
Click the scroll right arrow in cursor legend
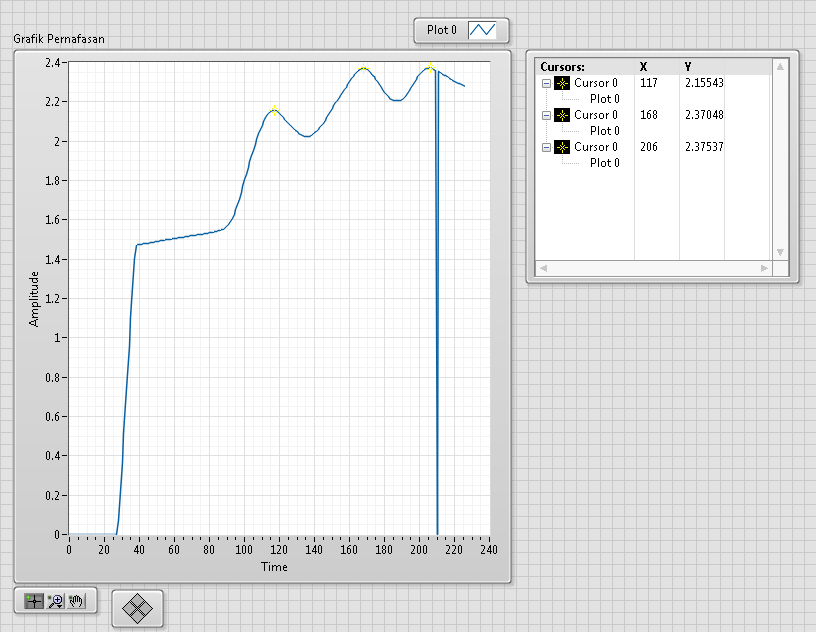click(764, 268)
